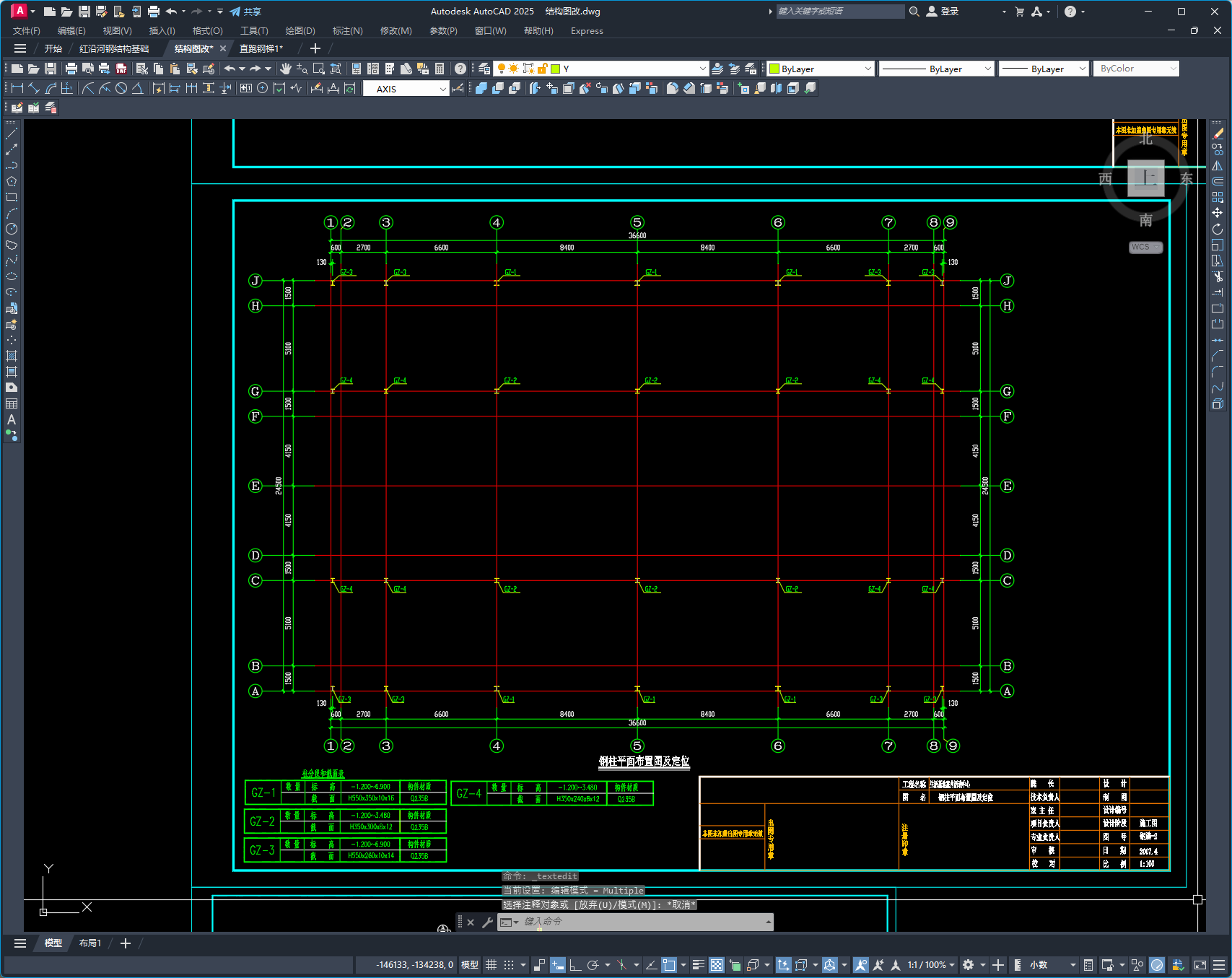Click the 登录 sign-in button

point(943,12)
